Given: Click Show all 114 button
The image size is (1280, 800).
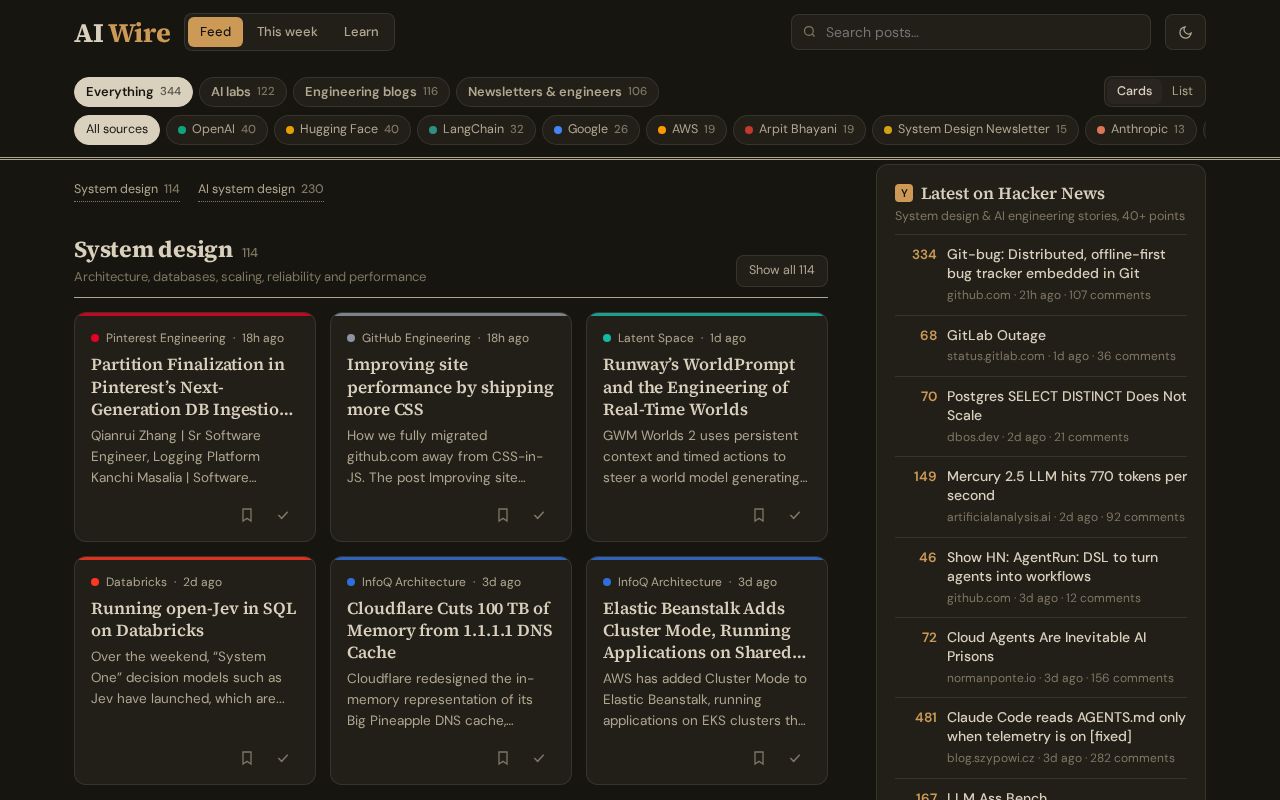Looking at the screenshot, I should 782,270.
